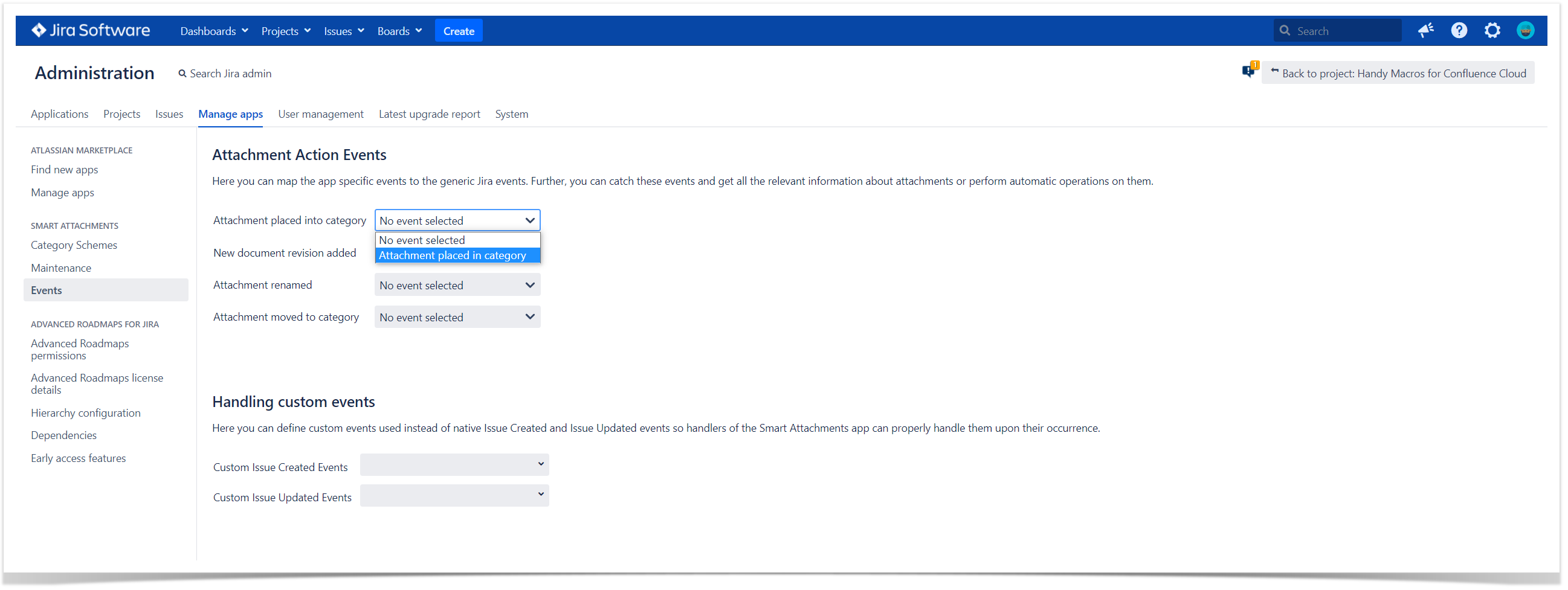1568x590 pixels.
Task: Open the notifications megaphone icon
Action: point(1425,30)
